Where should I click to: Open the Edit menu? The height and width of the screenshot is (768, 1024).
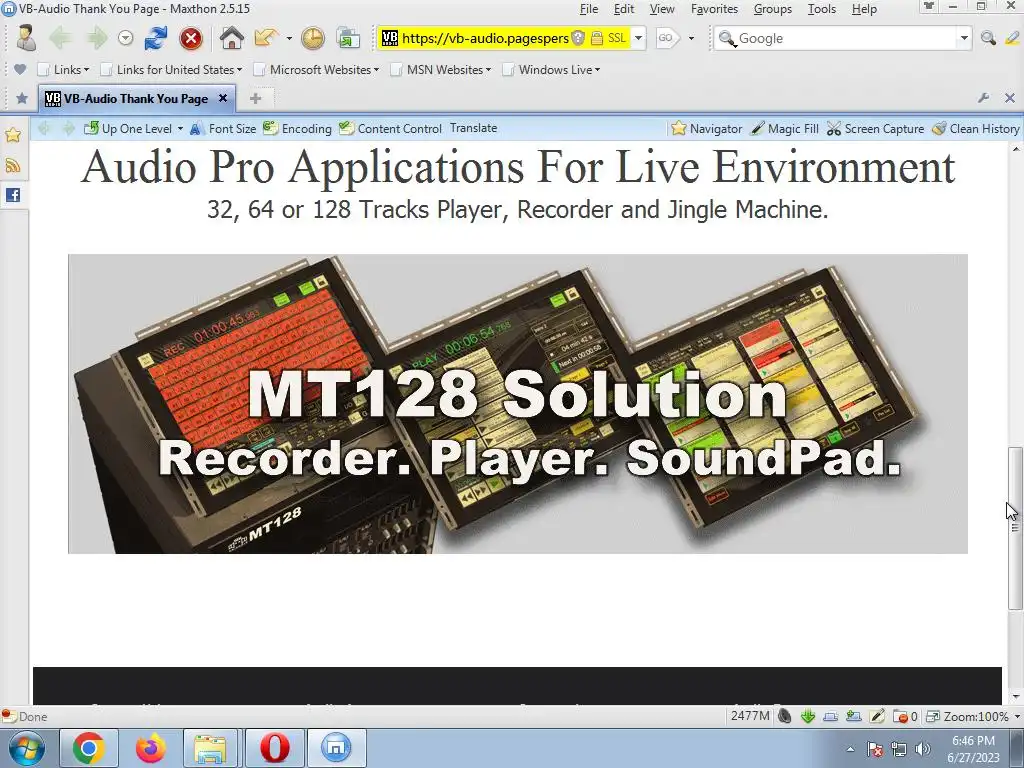(x=624, y=9)
